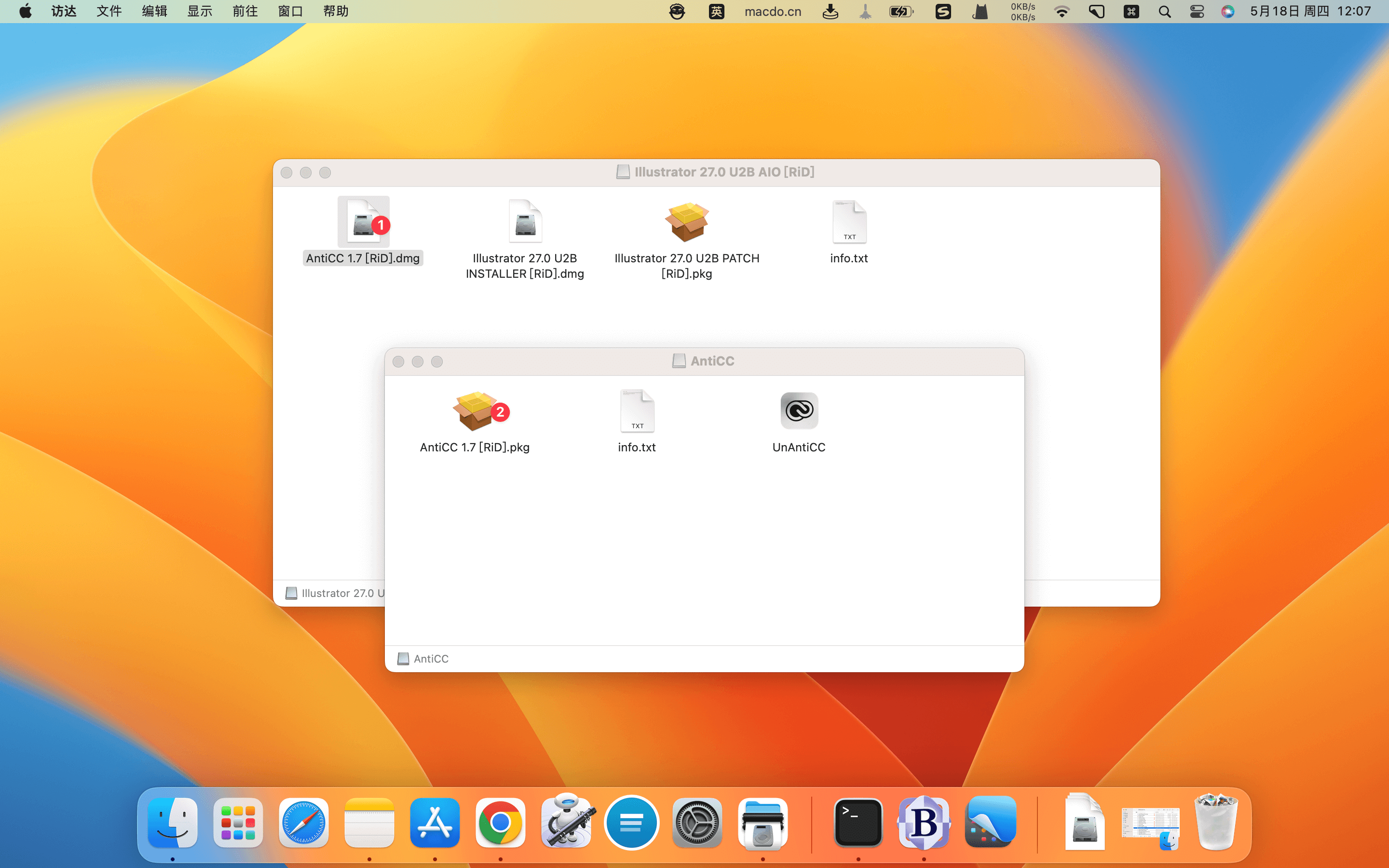Viewport: 1389px width, 868px height.
Task: Open the 文件 menu
Action: coord(109,12)
